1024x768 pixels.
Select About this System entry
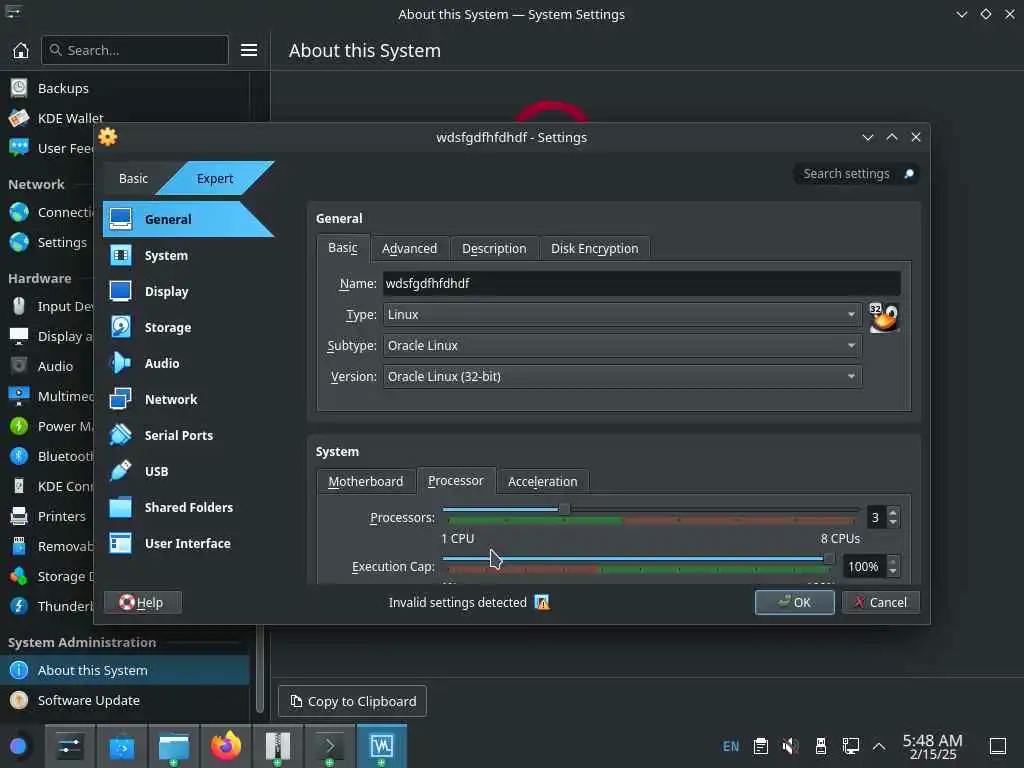click(124, 670)
